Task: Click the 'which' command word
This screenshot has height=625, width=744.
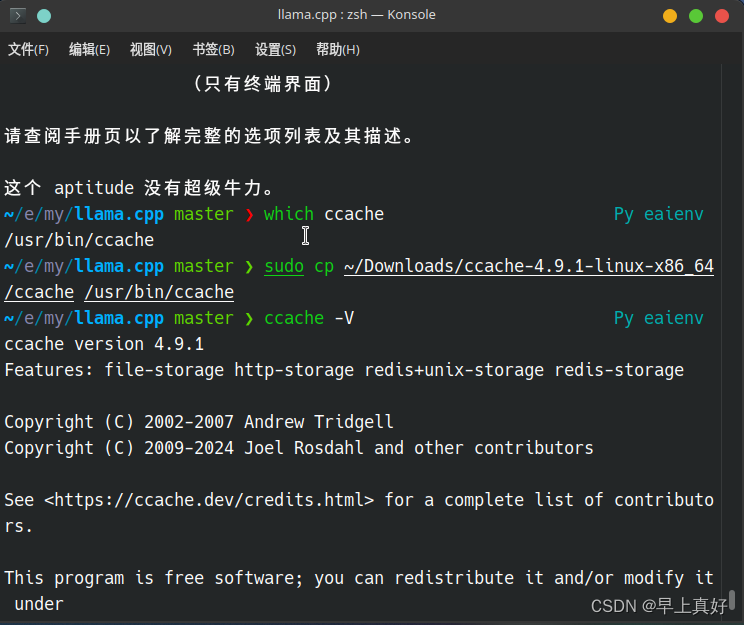Action: (x=288, y=214)
